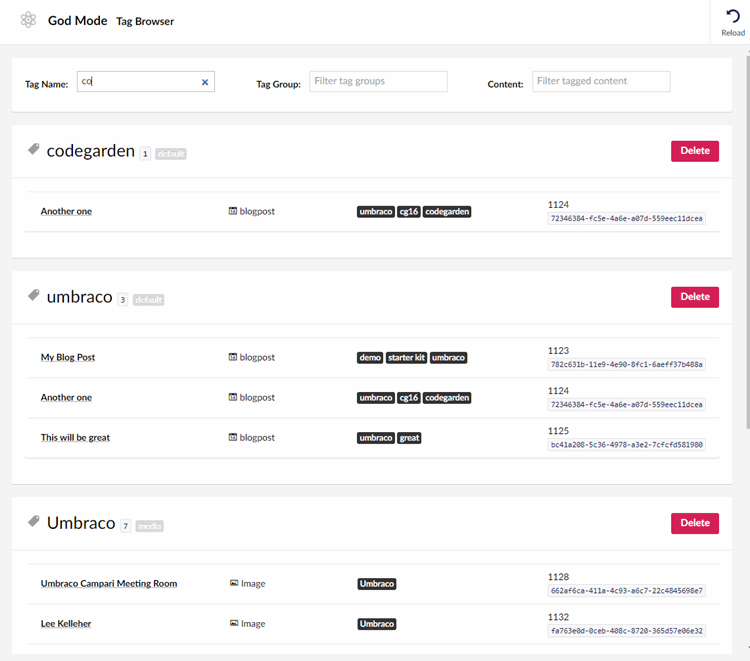750x661 pixels.
Task: Click the 'media' group label next to Umbraco
Action: click(x=149, y=526)
